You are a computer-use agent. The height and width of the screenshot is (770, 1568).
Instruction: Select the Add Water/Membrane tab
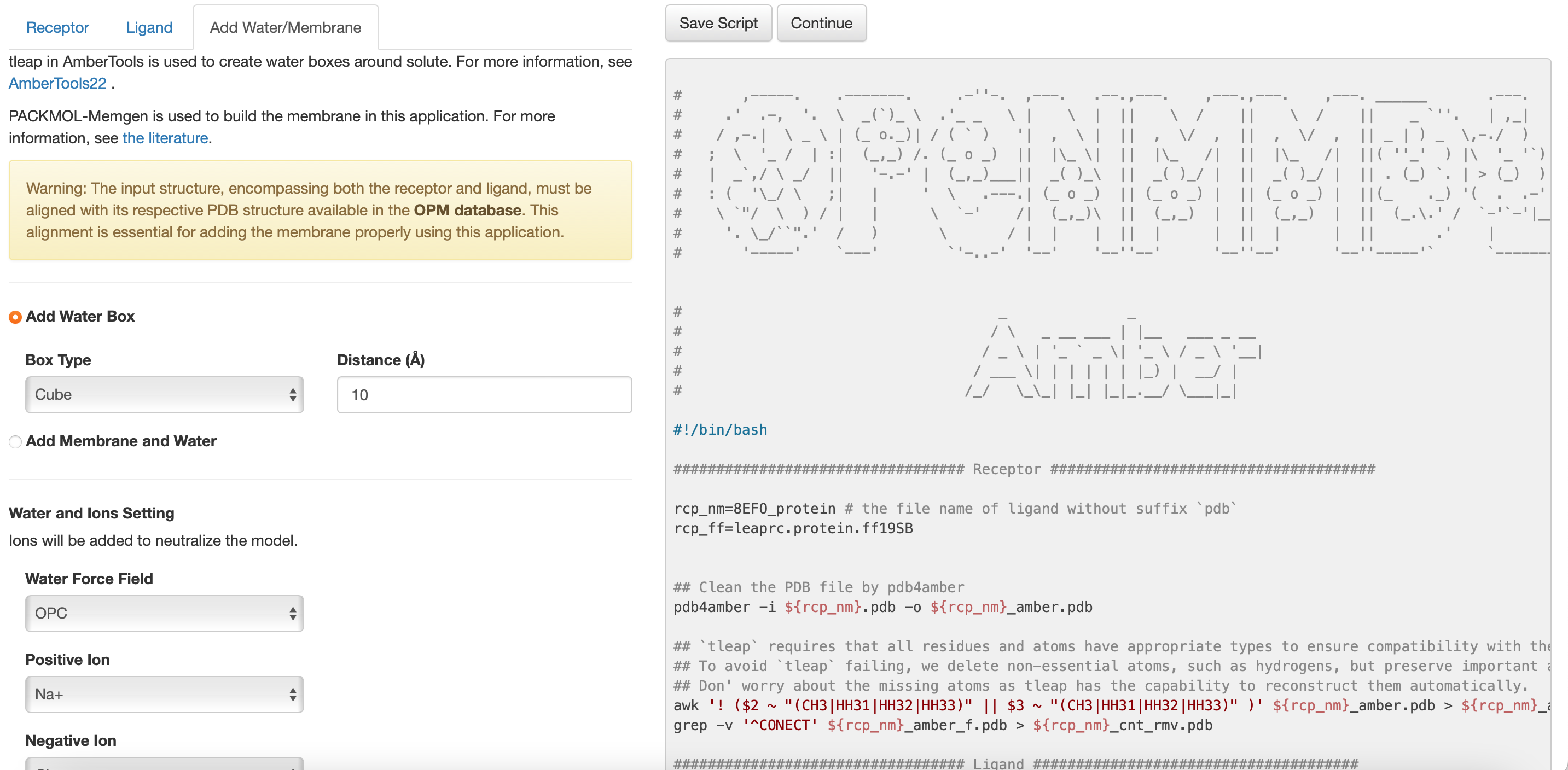click(286, 27)
